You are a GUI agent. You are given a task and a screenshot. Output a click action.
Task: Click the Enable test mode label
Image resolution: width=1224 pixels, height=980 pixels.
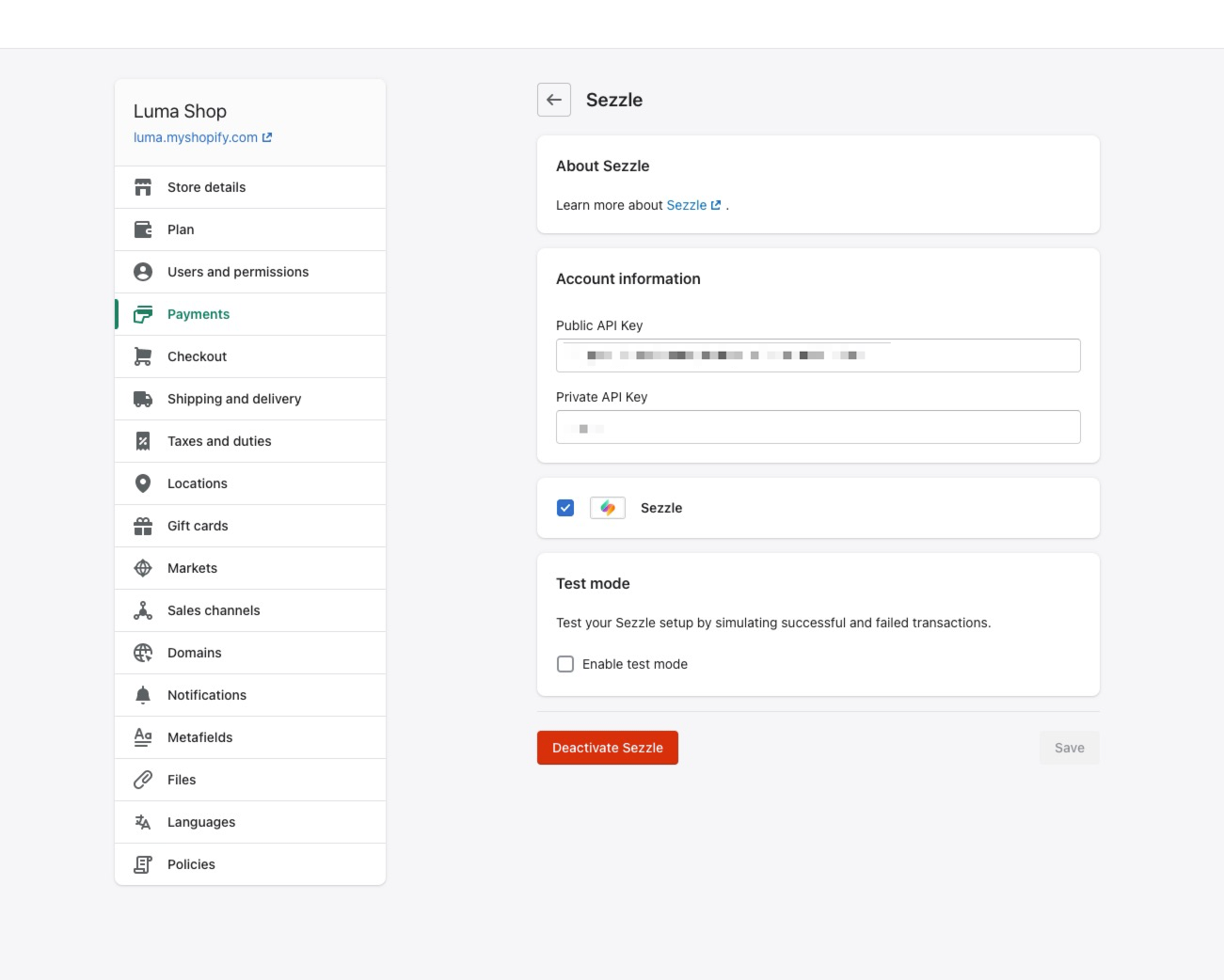pos(635,664)
